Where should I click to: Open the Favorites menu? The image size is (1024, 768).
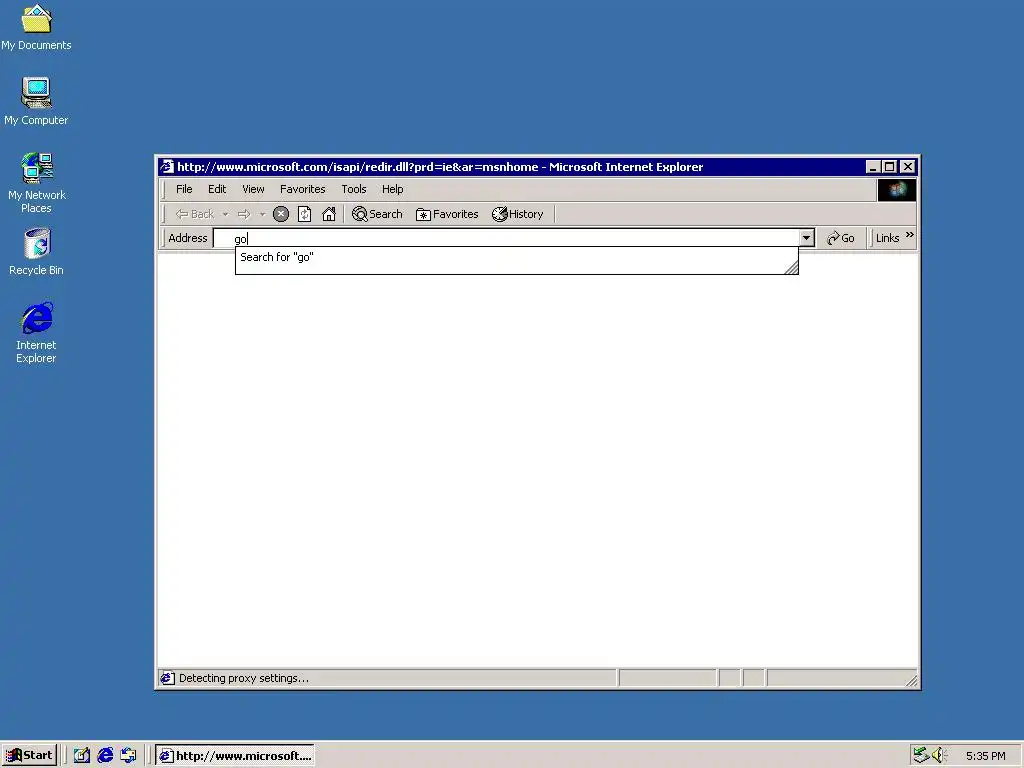tap(302, 189)
